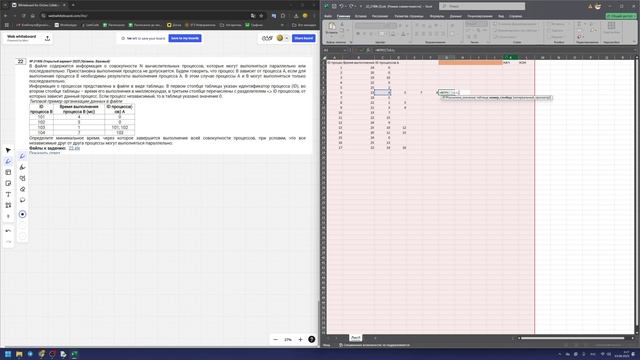Choose smart drawing shapes in submenu
This screenshot has height=360, width=640.
[x=22, y=178]
